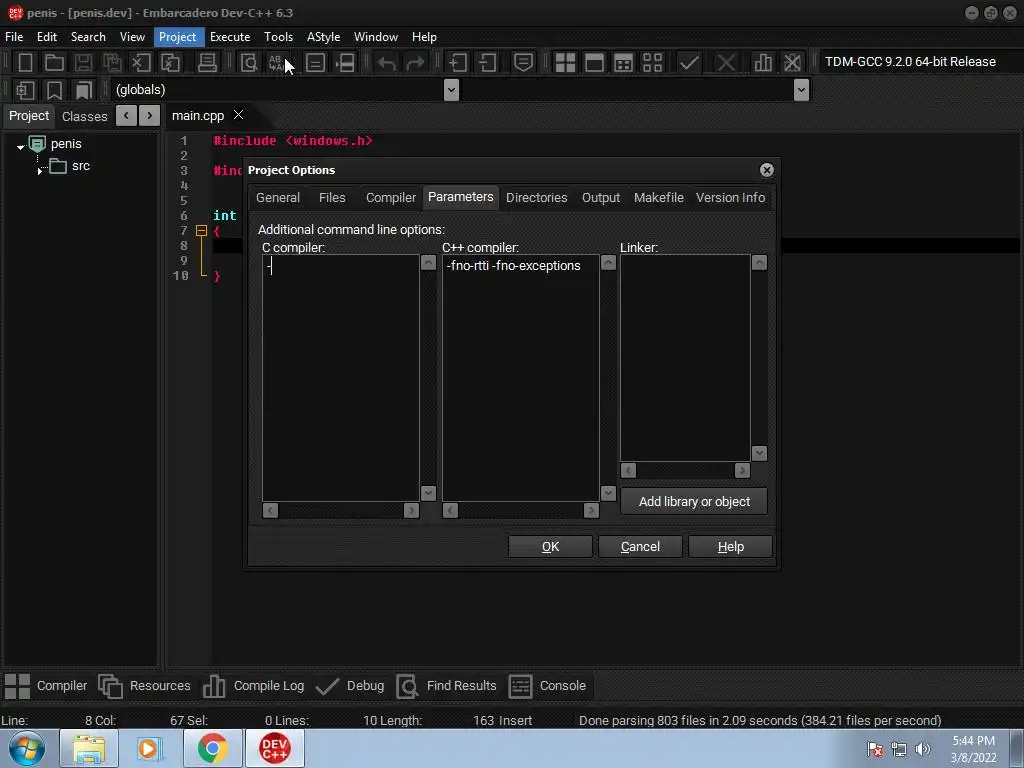This screenshot has width=1024, height=768.
Task: Open the Project menu
Action: [x=177, y=37]
